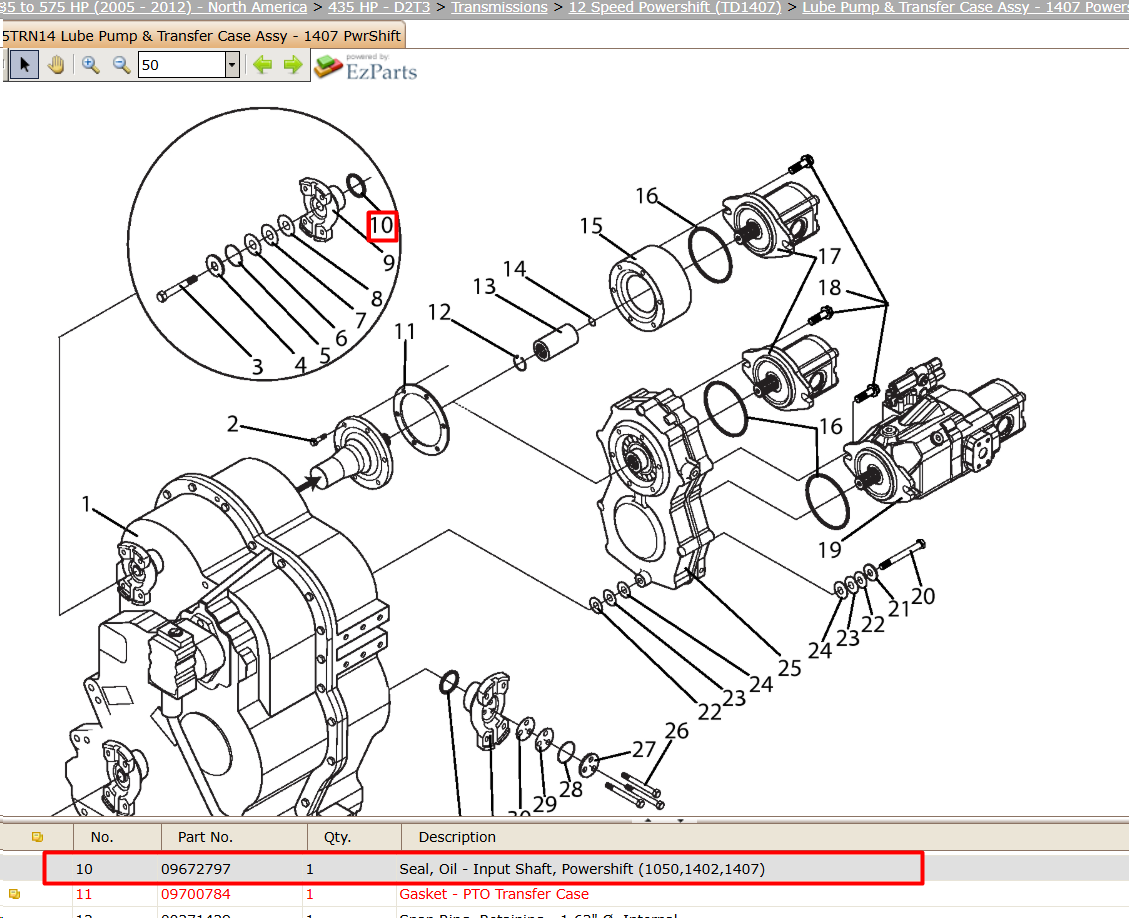The image size is (1129, 918).
Task: Click callout number 17 in the diagram
Action: [x=829, y=256]
